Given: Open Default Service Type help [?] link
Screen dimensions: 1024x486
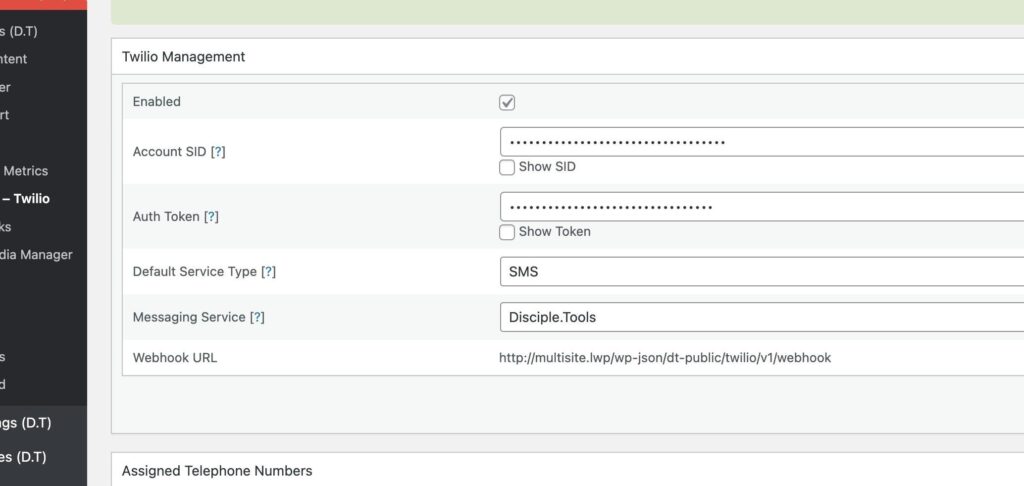Looking at the screenshot, I should pos(269,272).
